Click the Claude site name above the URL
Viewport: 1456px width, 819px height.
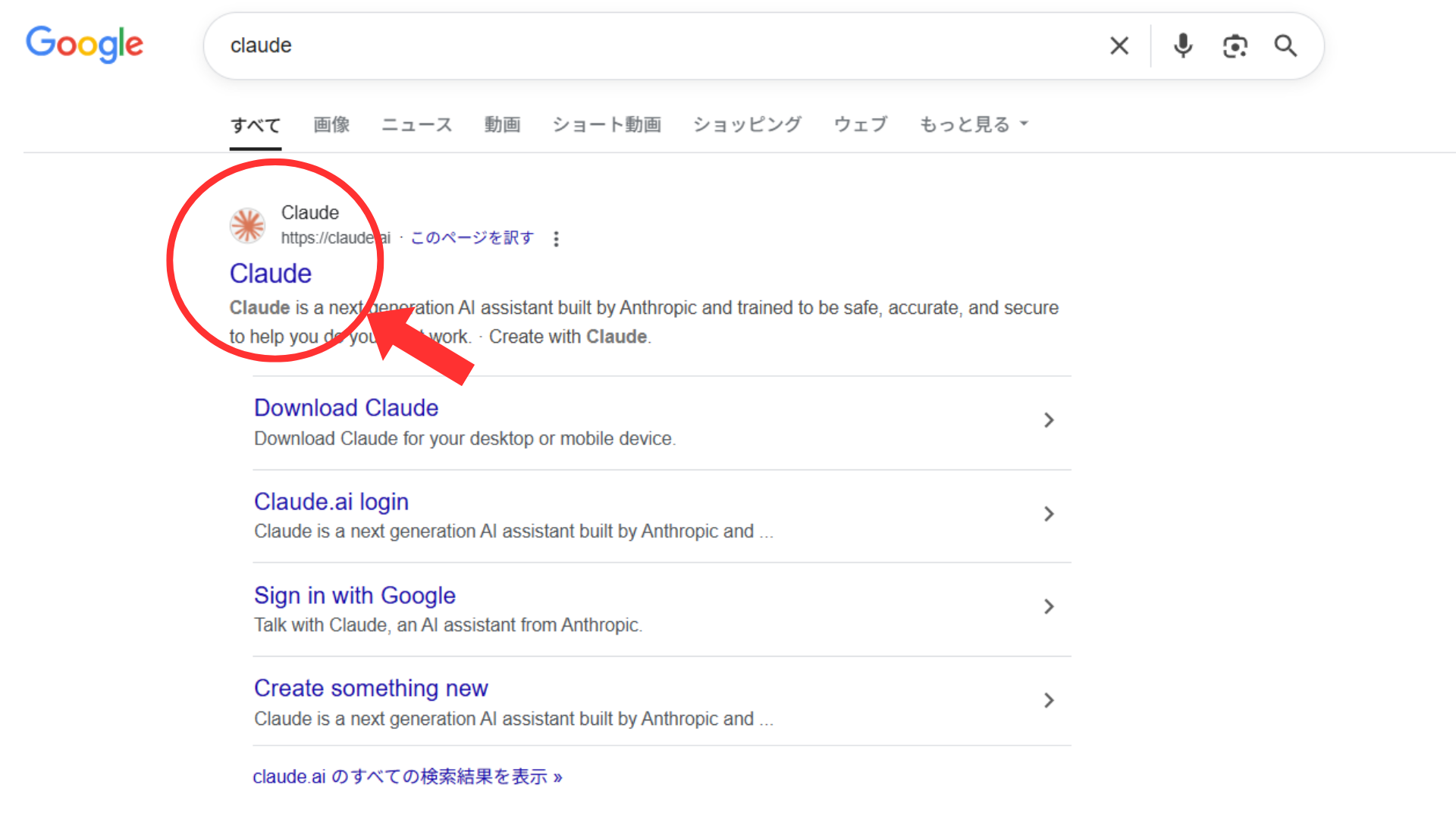point(310,212)
